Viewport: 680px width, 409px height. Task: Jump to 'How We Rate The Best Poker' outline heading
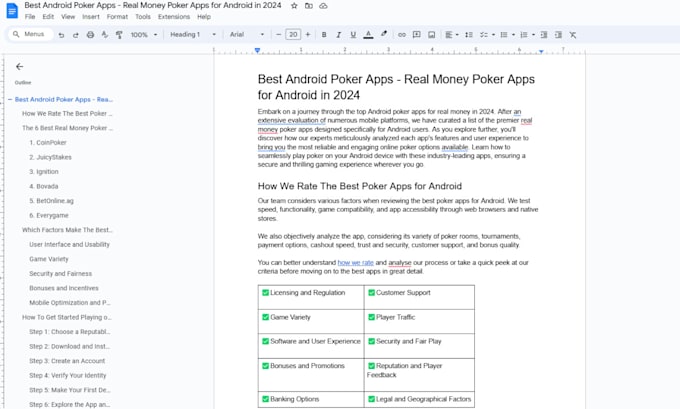[67, 114]
